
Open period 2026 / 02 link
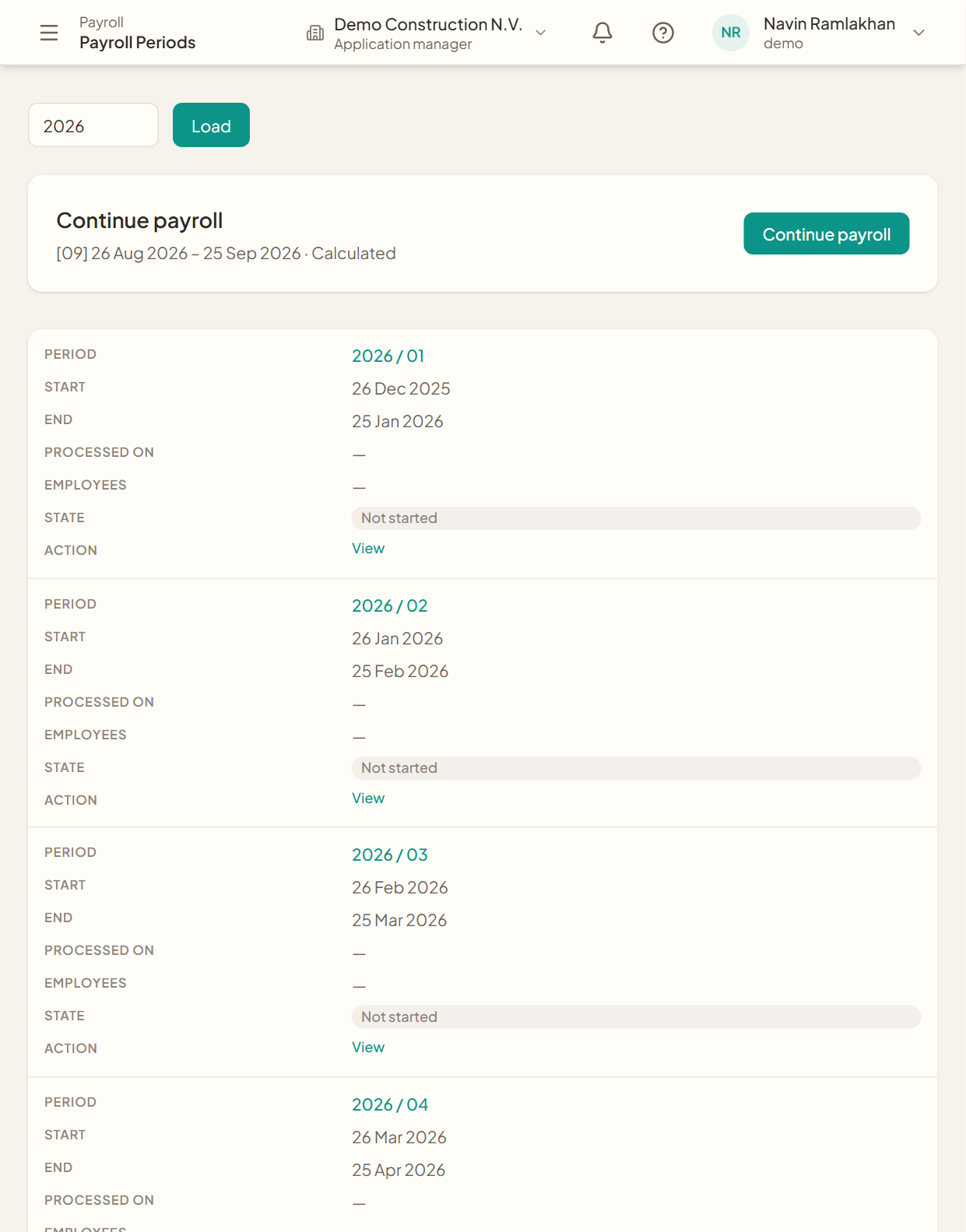click(390, 605)
